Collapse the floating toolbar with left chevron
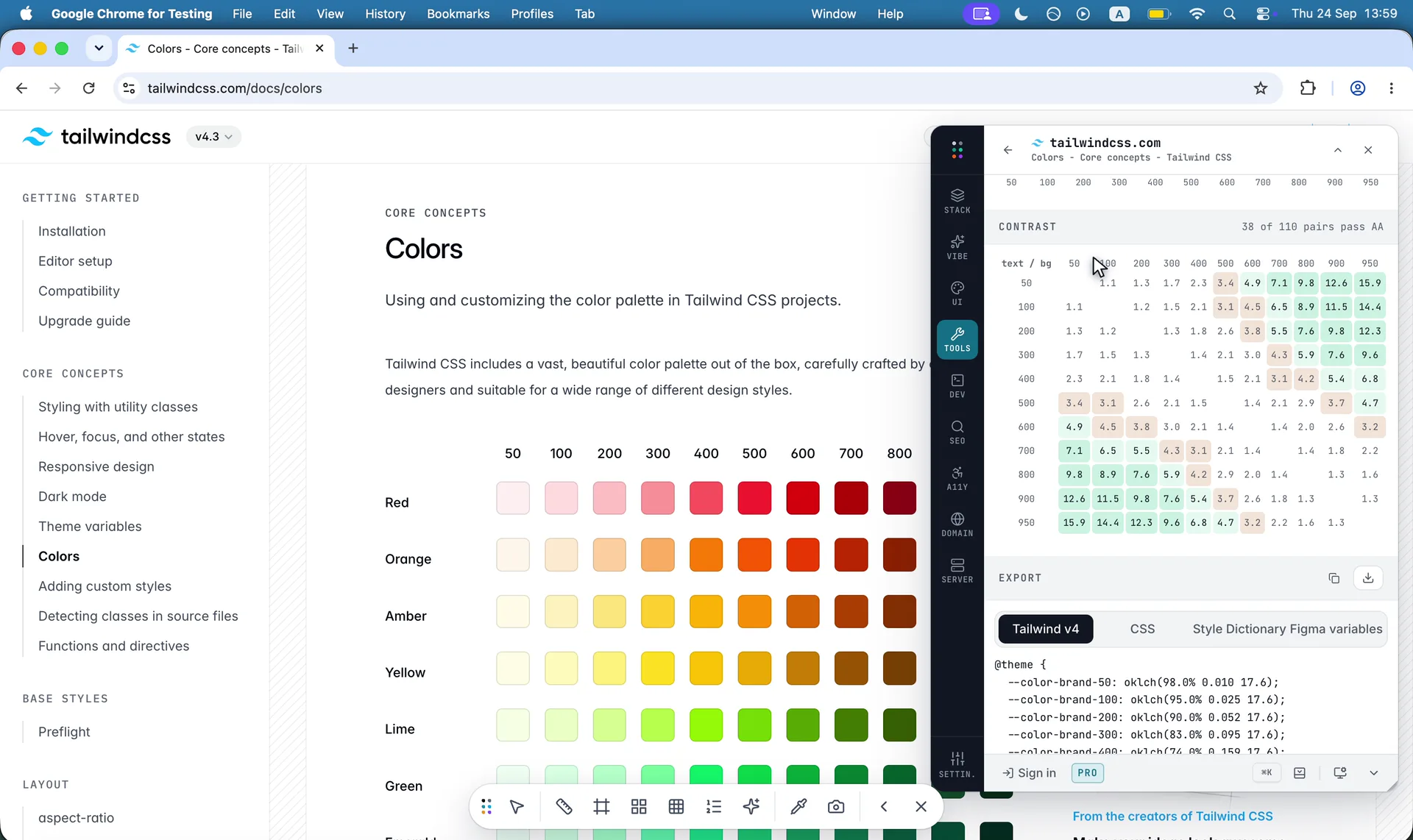This screenshot has height=840, width=1413. coord(884,807)
